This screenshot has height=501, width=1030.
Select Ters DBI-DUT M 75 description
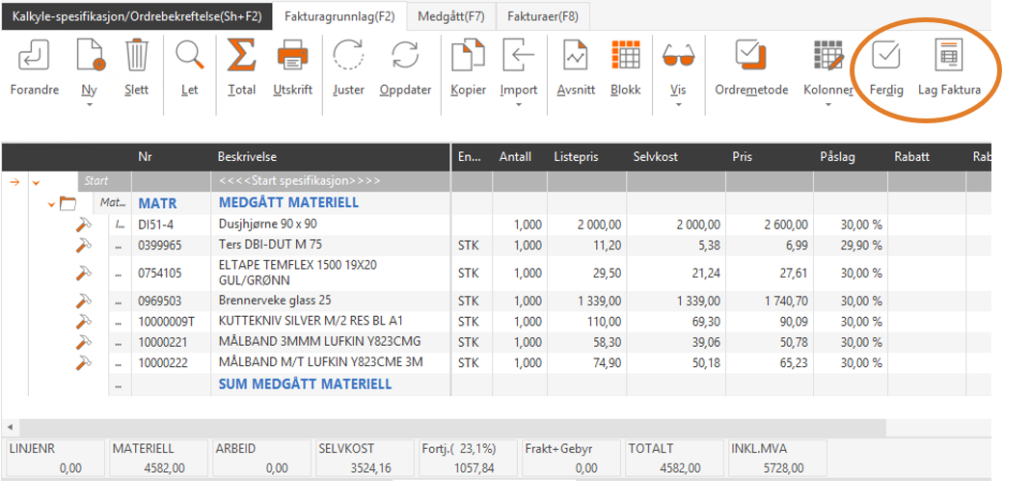tap(271, 245)
